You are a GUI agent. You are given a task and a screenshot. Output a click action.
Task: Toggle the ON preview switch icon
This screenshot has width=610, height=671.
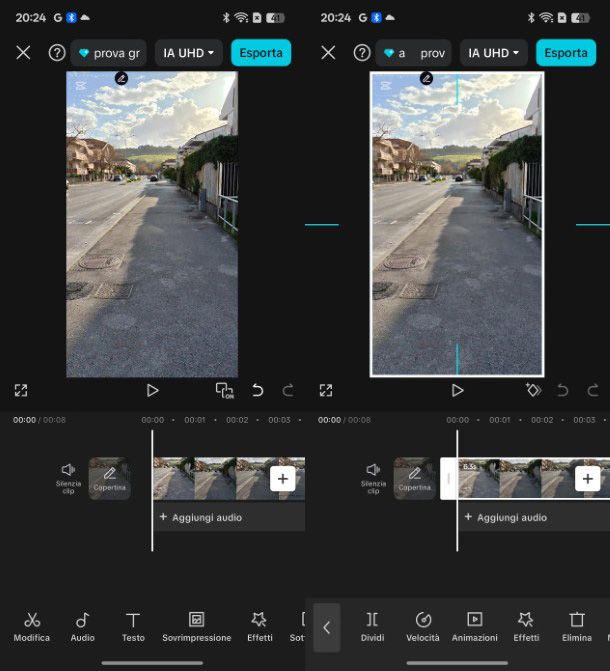[x=224, y=390]
